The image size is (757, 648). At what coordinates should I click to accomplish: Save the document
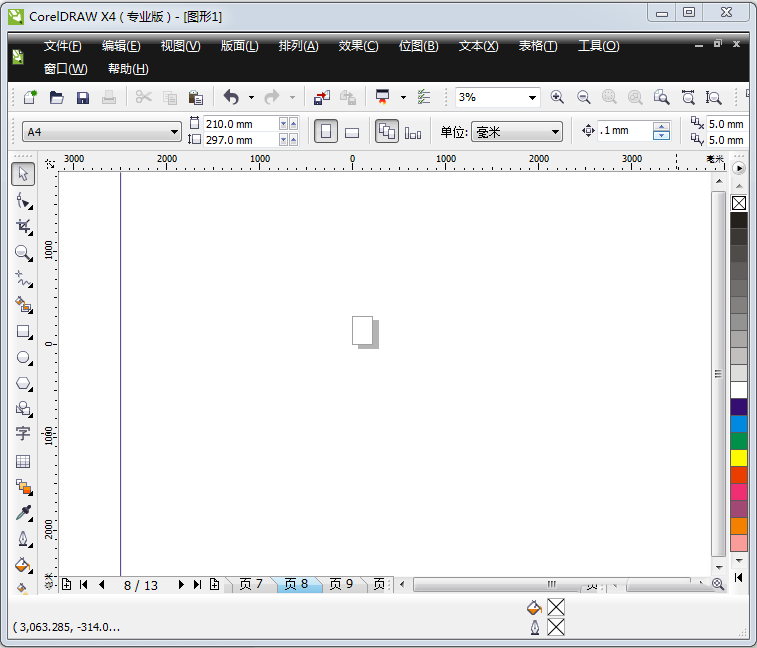[83, 97]
